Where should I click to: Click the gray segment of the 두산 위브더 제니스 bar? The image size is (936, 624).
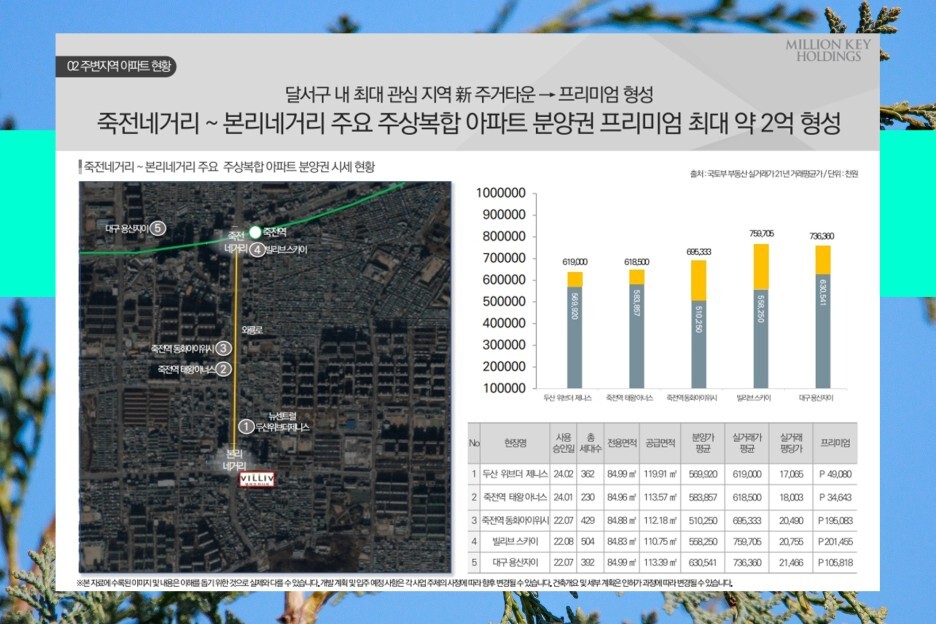[575, 337]
